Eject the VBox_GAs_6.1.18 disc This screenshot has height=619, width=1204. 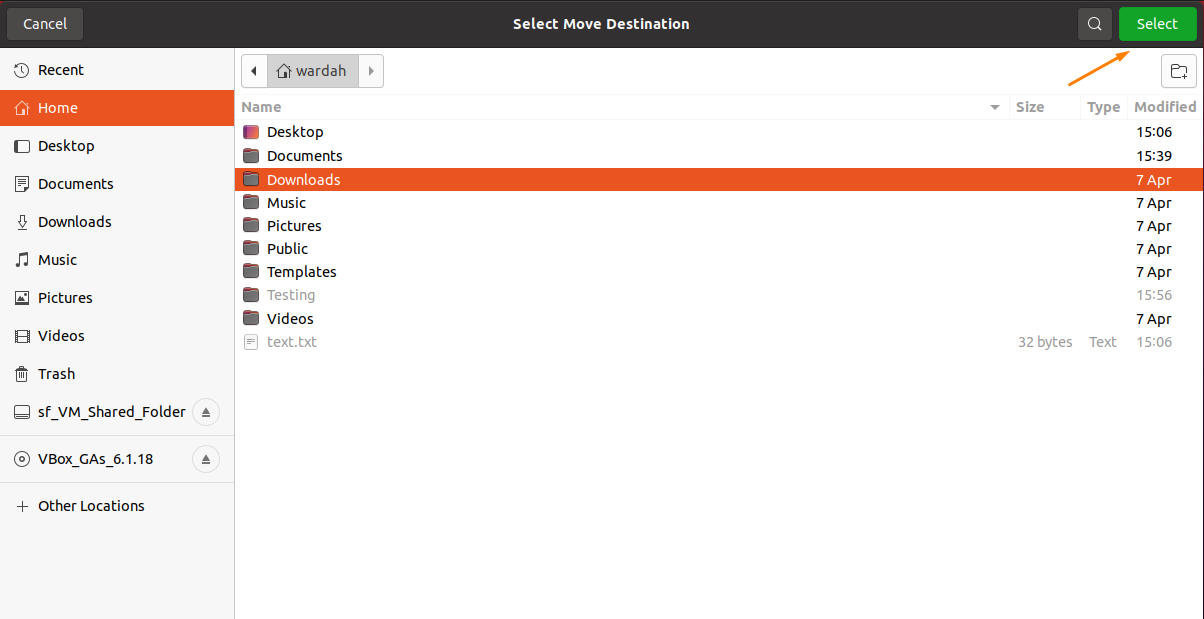(x=206, y=458)
